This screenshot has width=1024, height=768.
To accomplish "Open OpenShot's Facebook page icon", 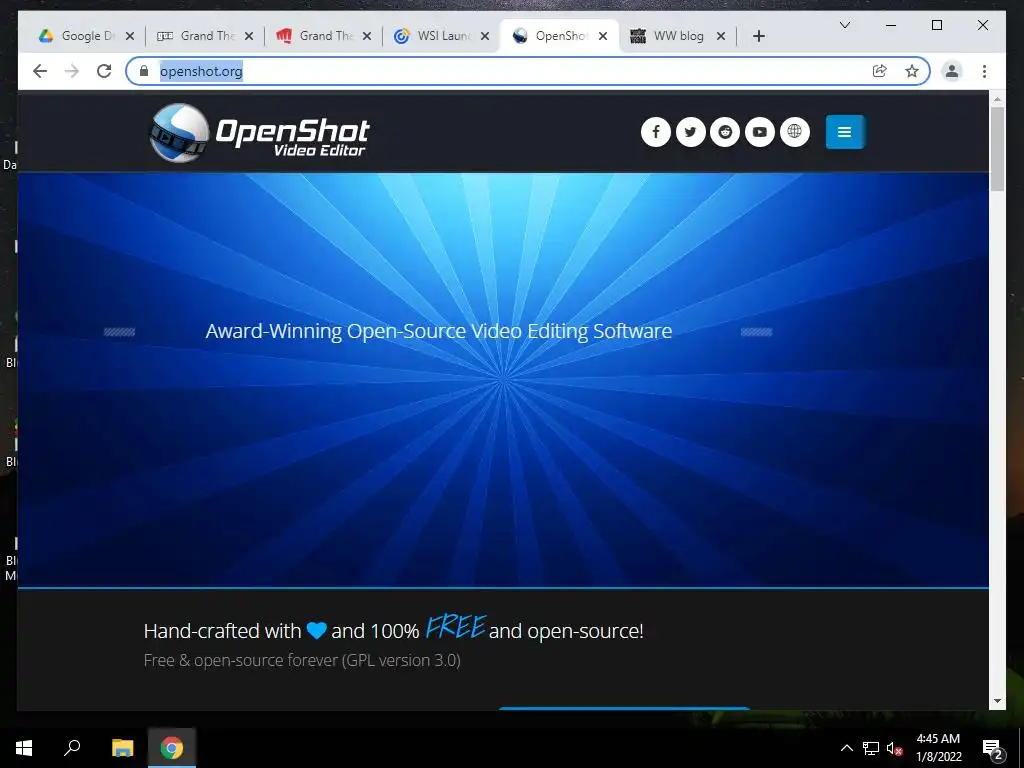I will coord(656,132).
